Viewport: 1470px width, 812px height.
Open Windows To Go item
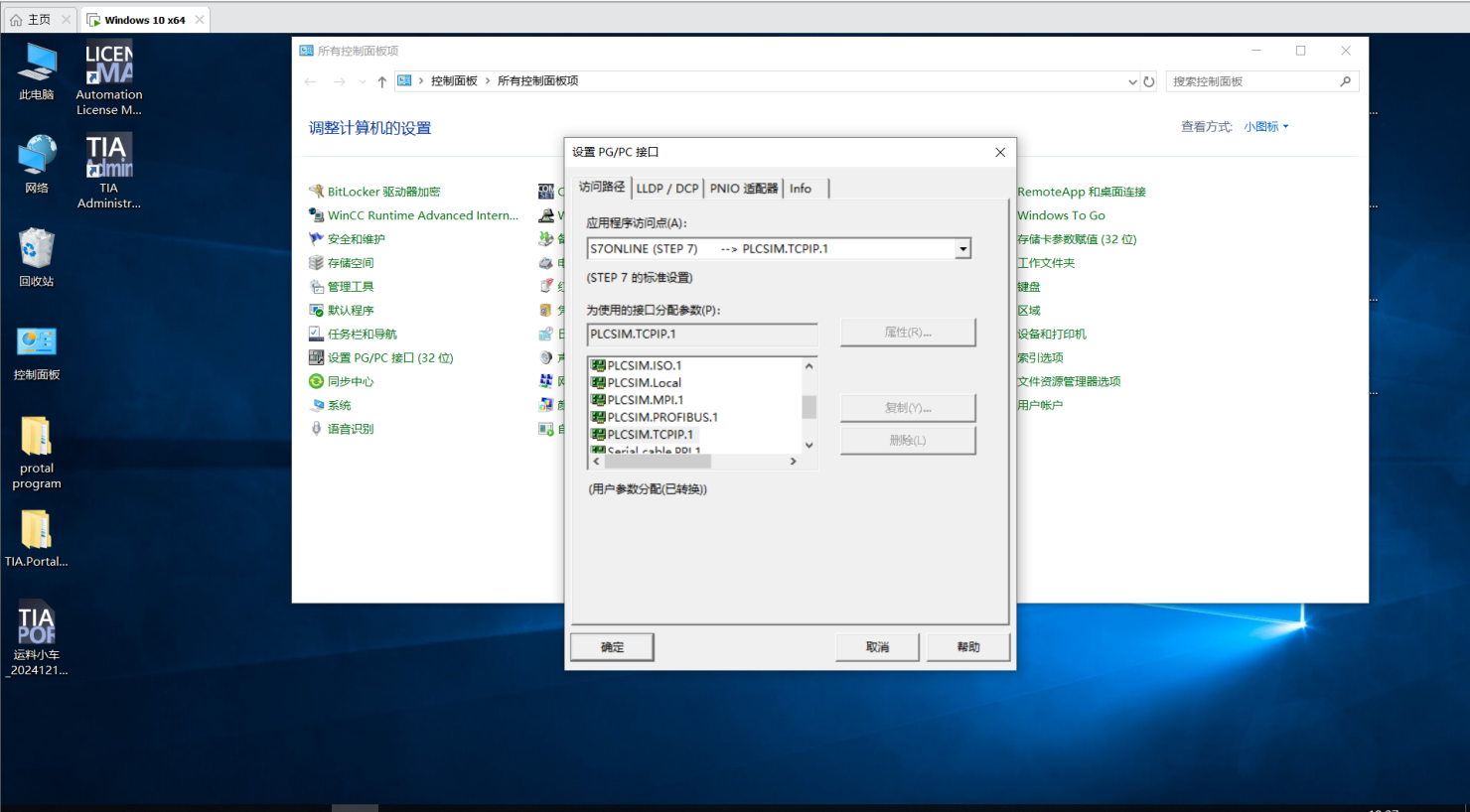tap(1061, 215)
